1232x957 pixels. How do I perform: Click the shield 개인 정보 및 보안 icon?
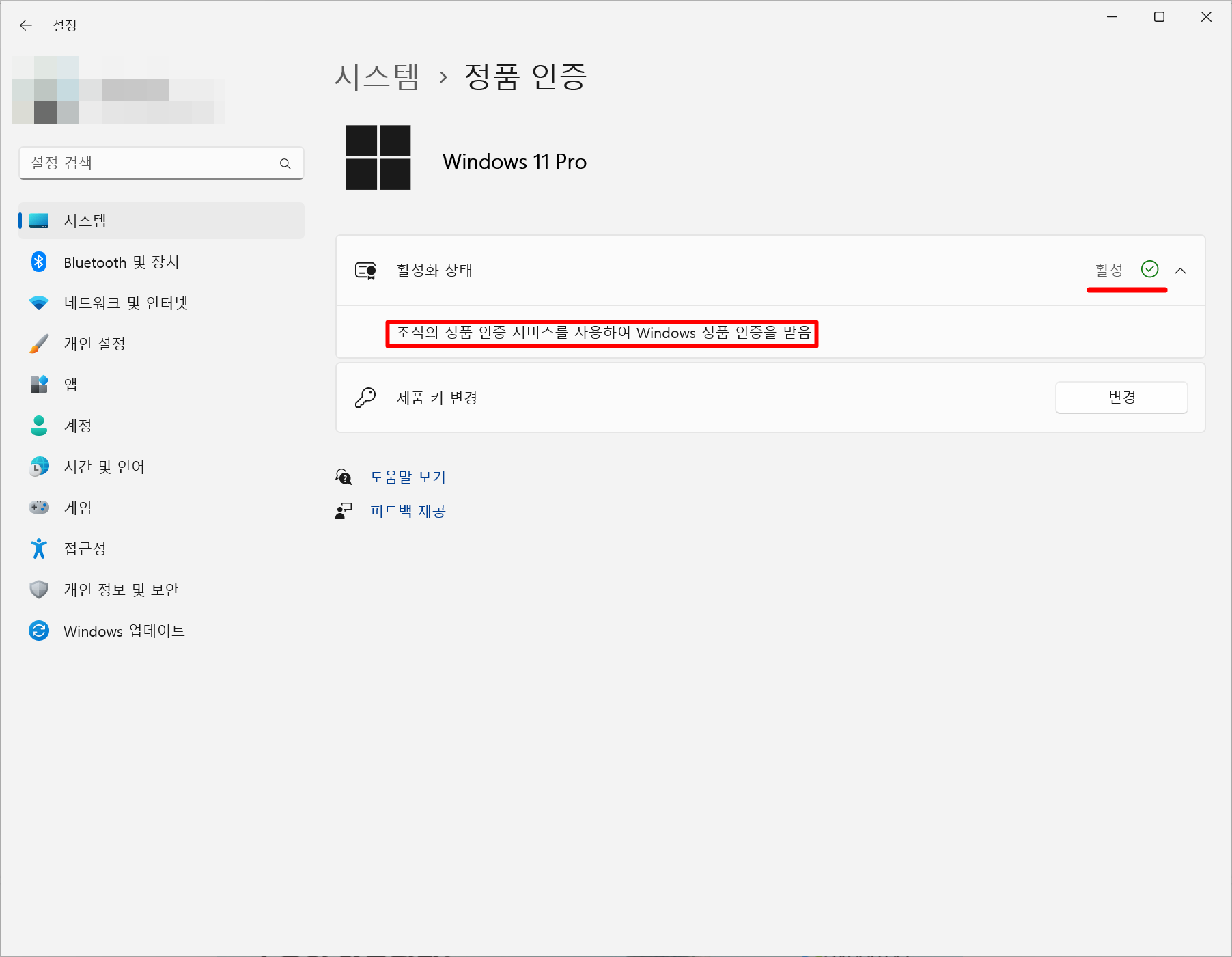[x=39, y=590]
